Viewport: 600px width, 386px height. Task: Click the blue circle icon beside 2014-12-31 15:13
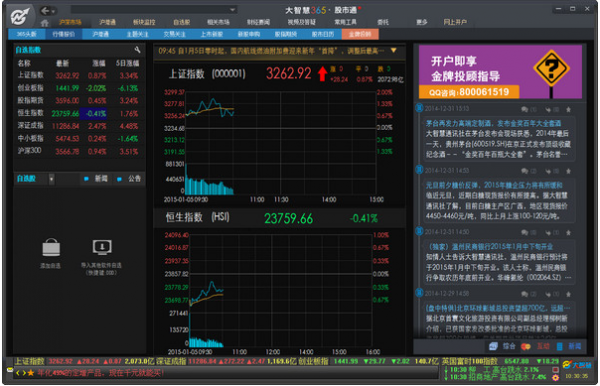point(419,108)
